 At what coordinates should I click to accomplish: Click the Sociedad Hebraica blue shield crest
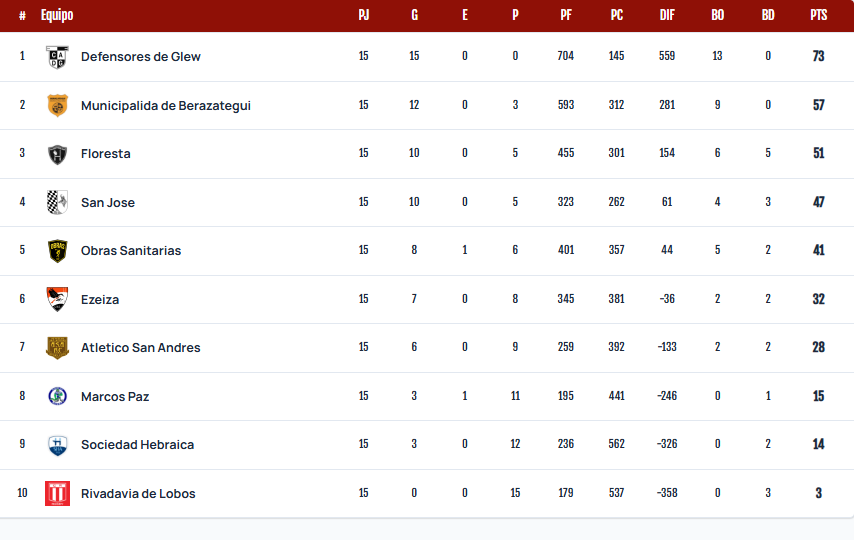(57, 445)
